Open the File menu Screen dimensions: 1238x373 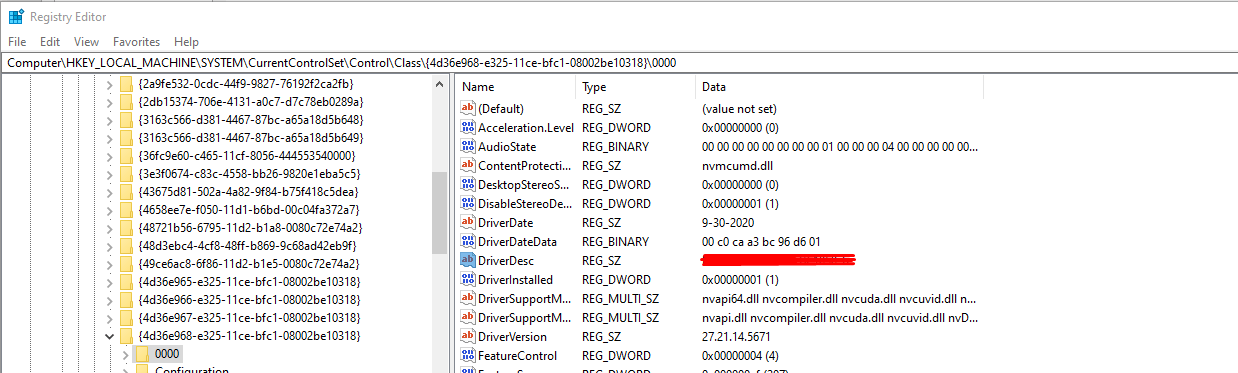pos(17,42)
